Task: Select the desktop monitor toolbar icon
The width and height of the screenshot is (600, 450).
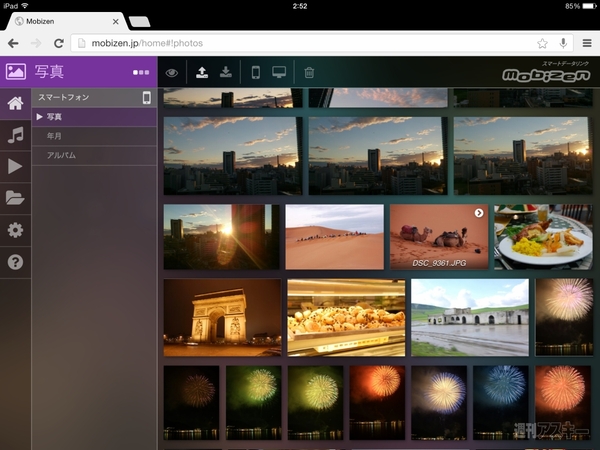Action: [279, 72]
